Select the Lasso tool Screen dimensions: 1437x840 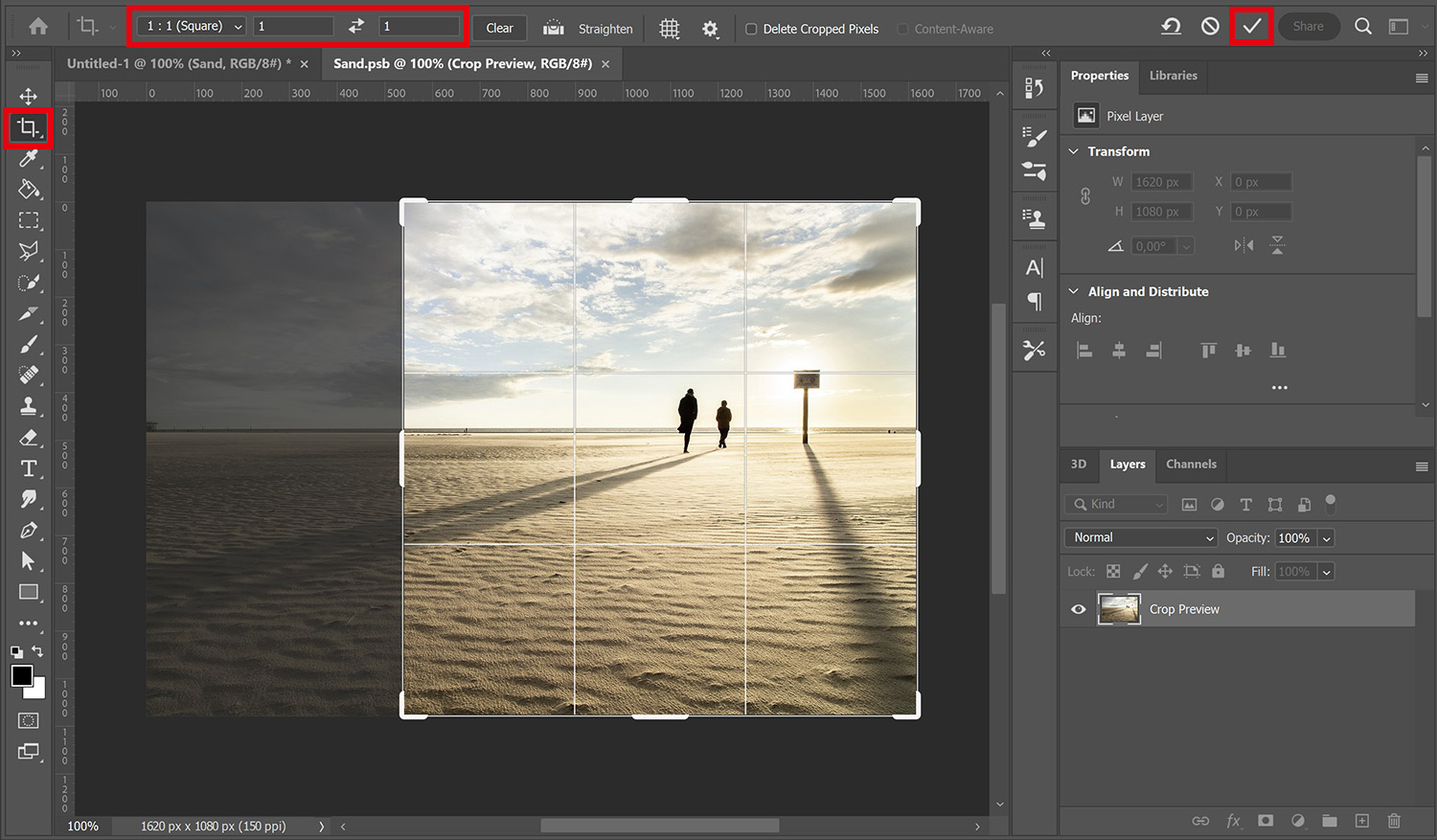coord(29,251)
